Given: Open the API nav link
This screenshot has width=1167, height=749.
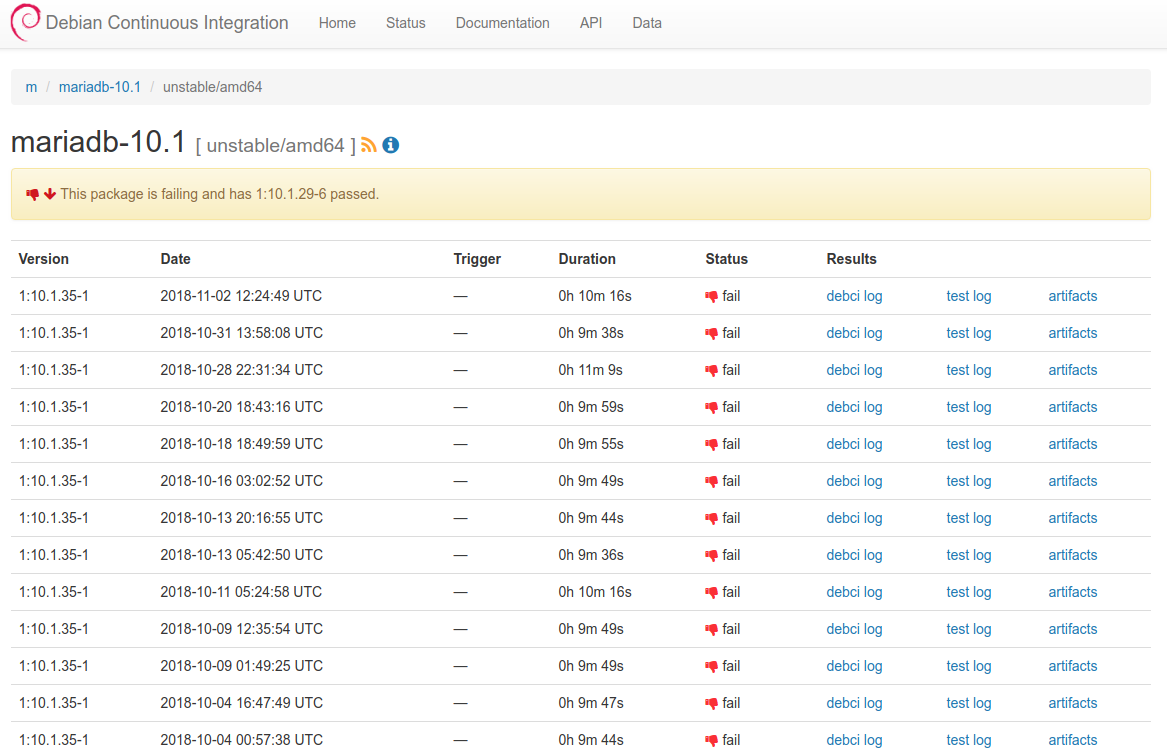Looking at the screenshot, I should (x=591, y=23).
